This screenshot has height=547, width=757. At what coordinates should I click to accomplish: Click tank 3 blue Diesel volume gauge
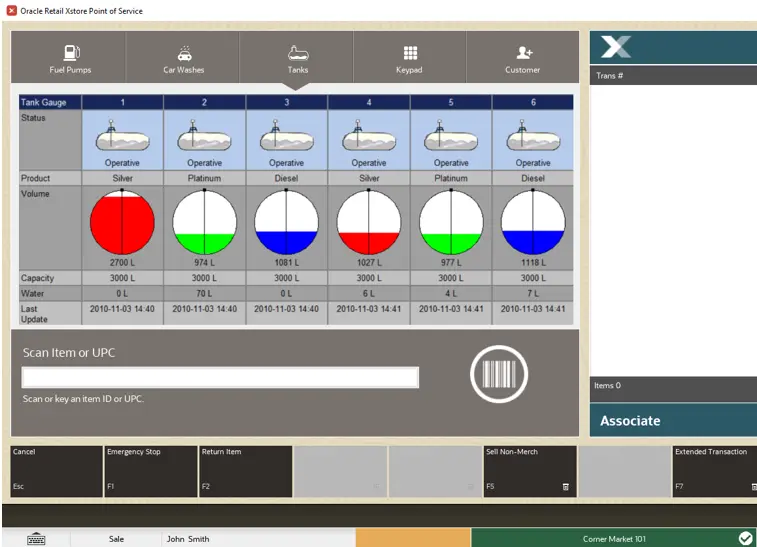pyautogui.click(x=286, y=222)
